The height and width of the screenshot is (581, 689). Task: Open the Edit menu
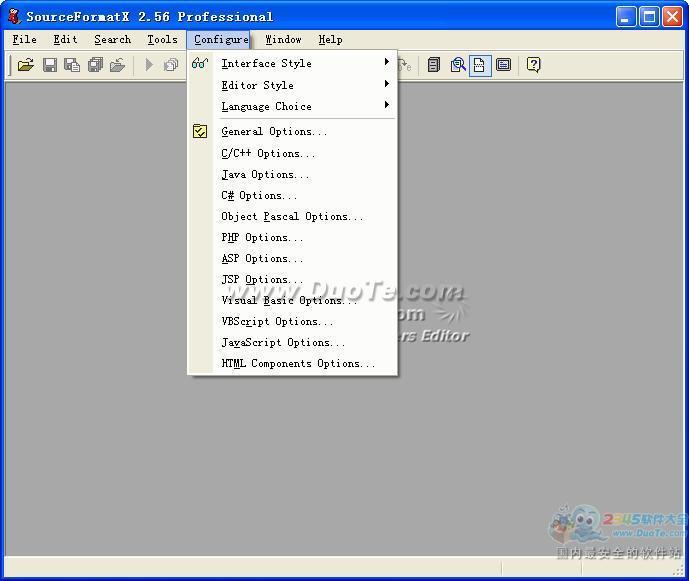(65, 40)
